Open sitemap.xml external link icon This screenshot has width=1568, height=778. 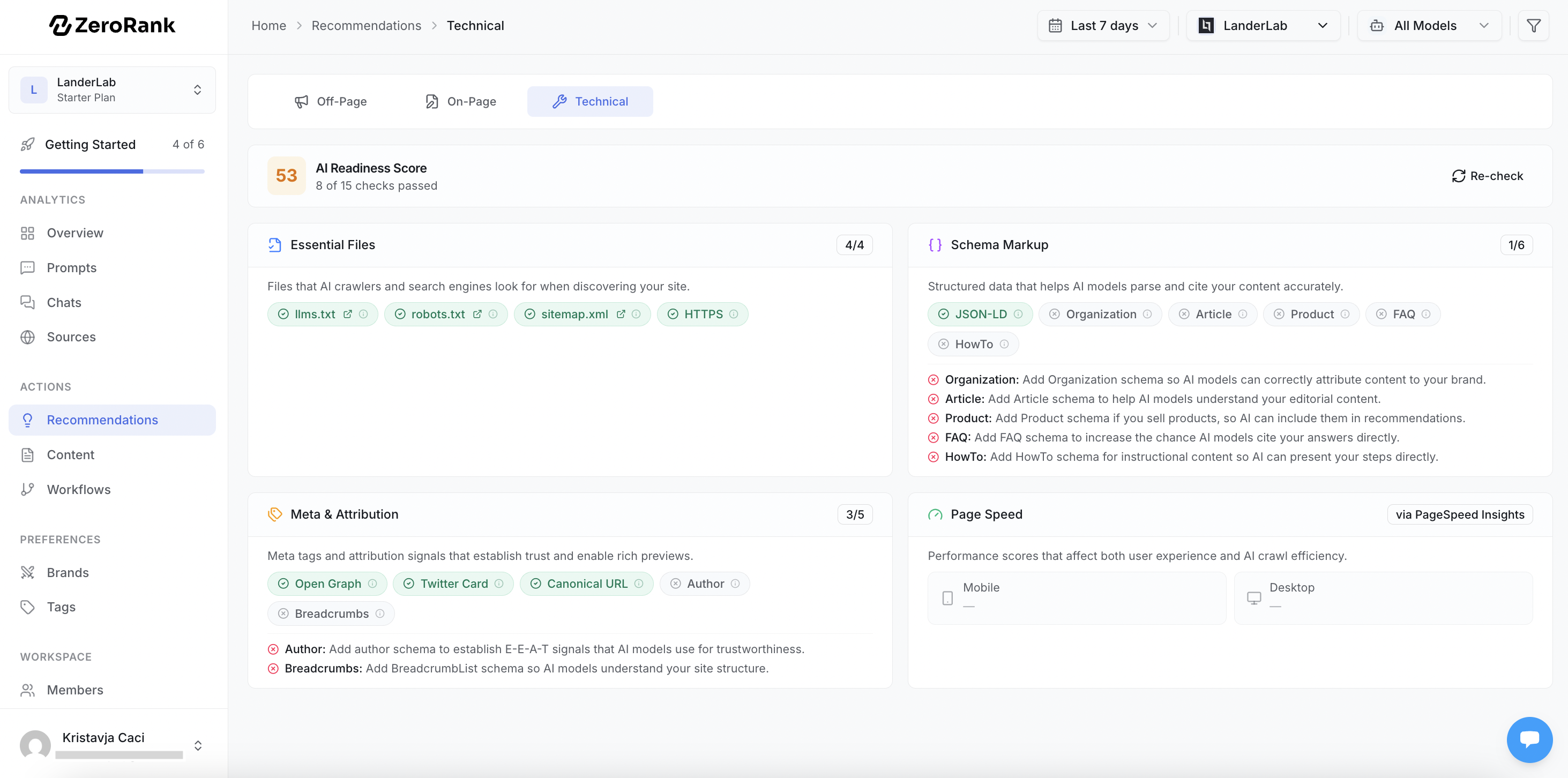[621, 314]
